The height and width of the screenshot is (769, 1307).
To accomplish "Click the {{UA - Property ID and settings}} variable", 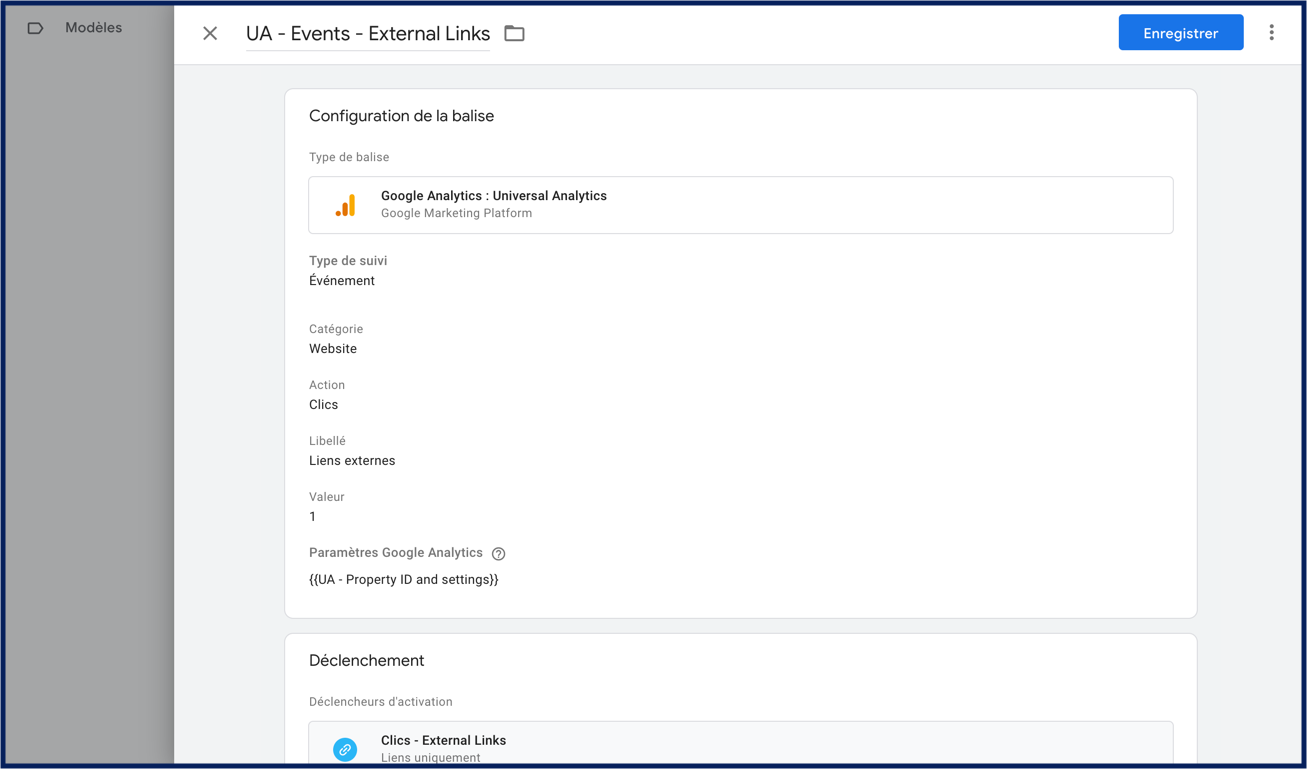I will coord(404,580).
